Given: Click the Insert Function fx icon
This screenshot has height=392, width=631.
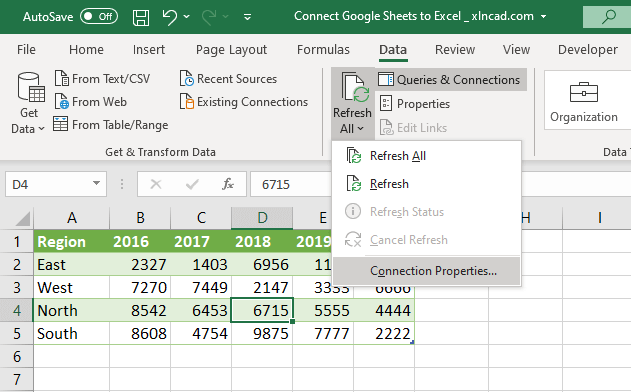Looking at the screenshot, I should [228, 184].
